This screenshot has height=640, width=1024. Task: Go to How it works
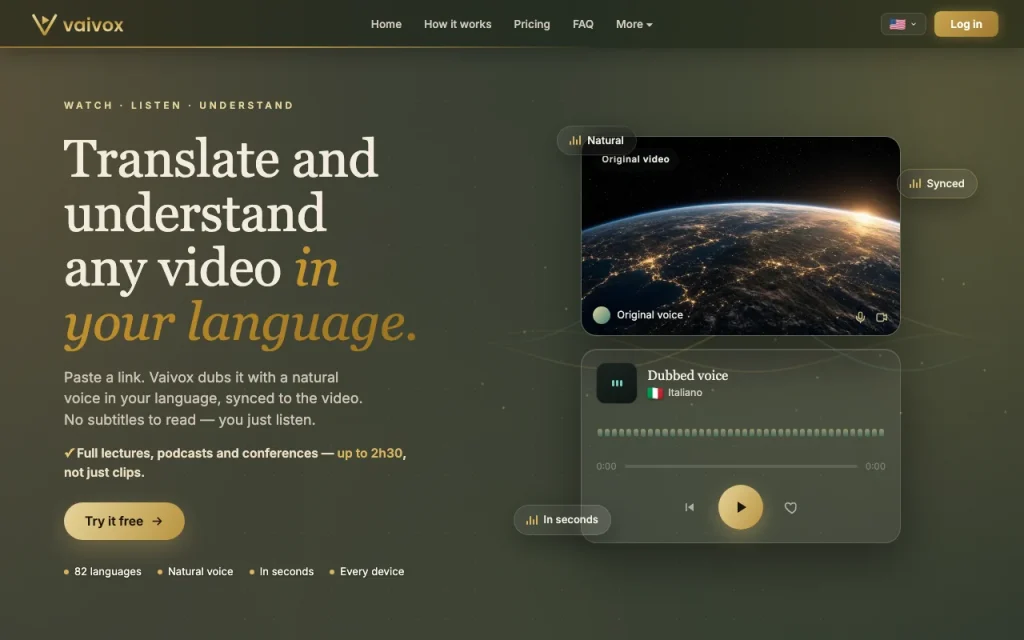[x=457, y=24]
